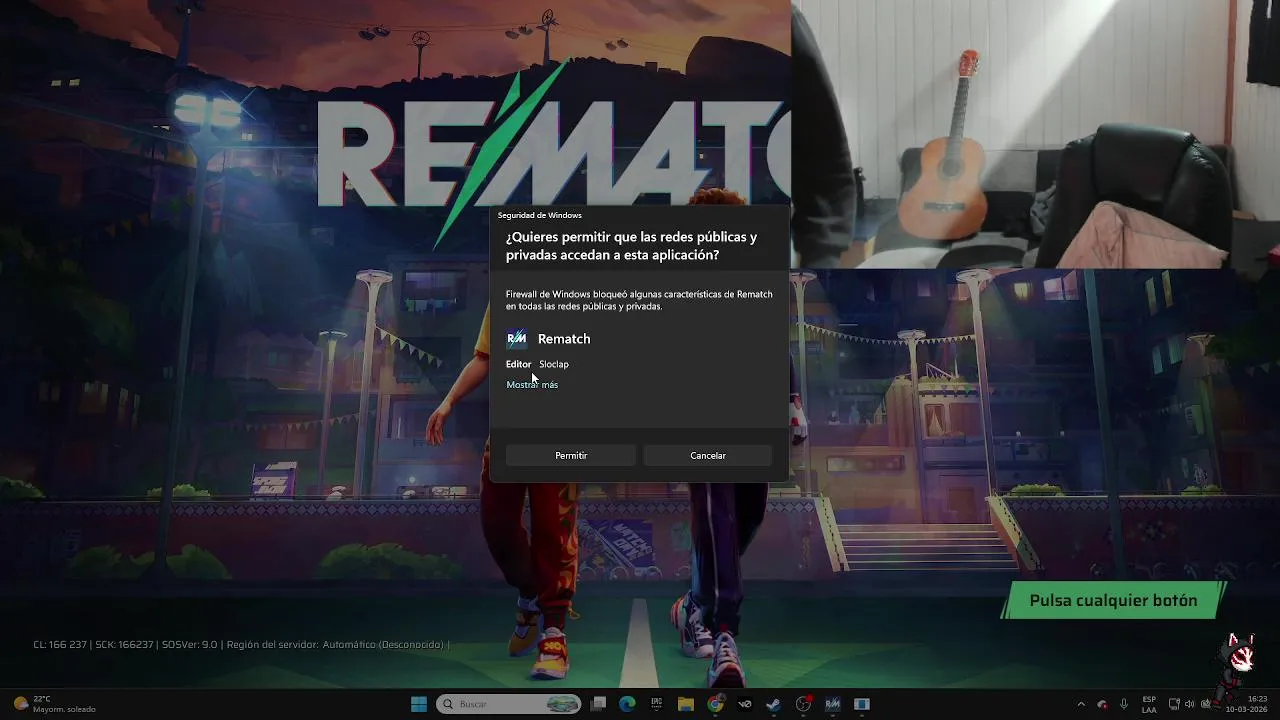Open microphone status in system tray
Screen dimensions: 1280x720
pyautogui.click(x=1124, y=704)
